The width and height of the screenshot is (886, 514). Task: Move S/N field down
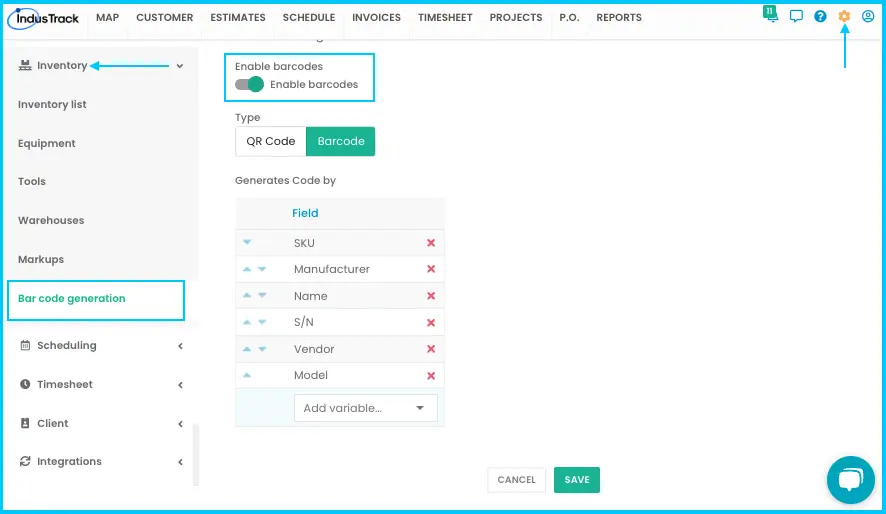[262, 323]
